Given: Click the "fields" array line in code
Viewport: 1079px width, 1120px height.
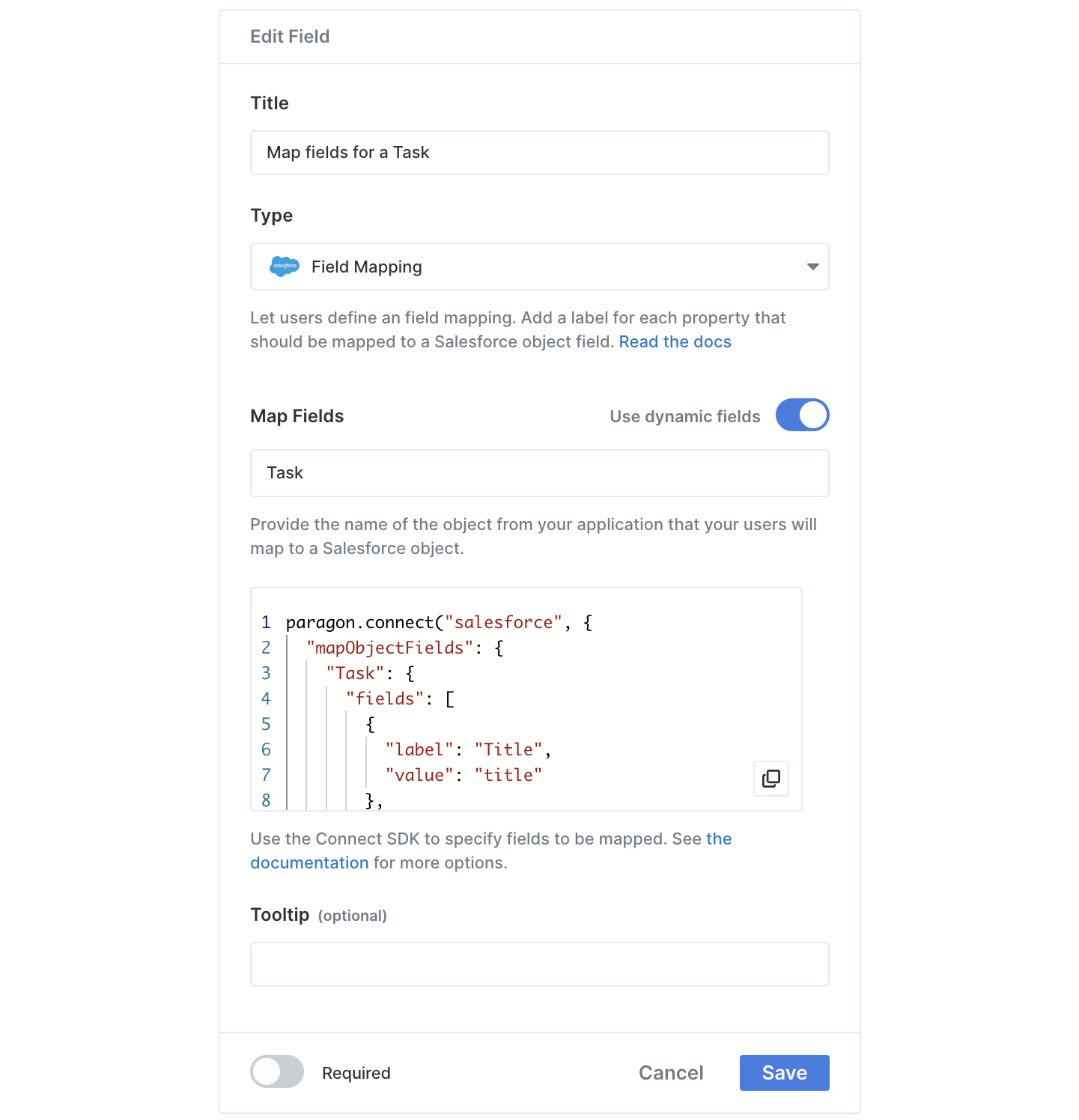Looking at the screenshot, I should [400, 699].
